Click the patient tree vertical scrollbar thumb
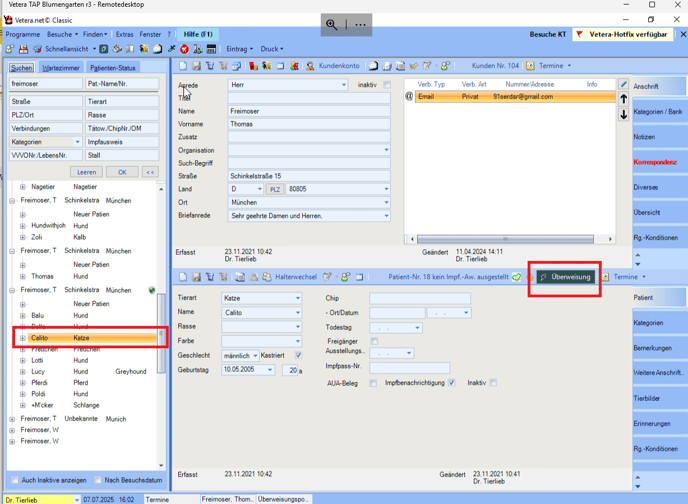This screenshot has height=504, width=688. pos(161,333)
